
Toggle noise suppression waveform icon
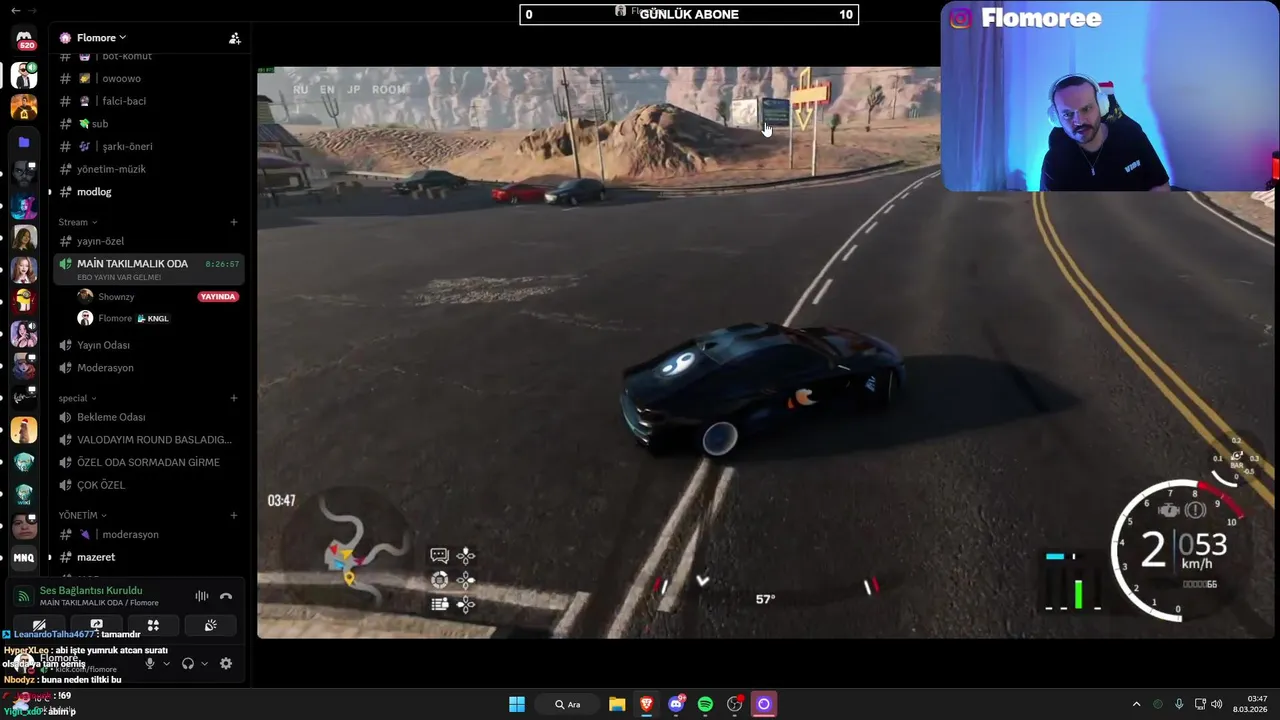coord(202,596)
